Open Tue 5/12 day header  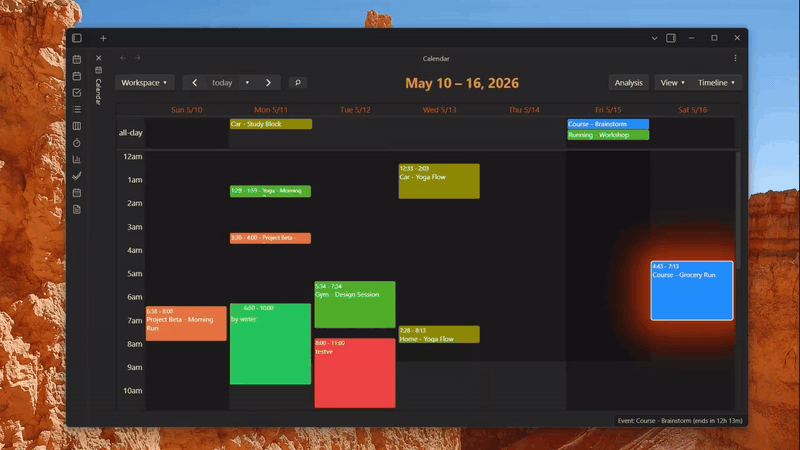coord(355,110)
